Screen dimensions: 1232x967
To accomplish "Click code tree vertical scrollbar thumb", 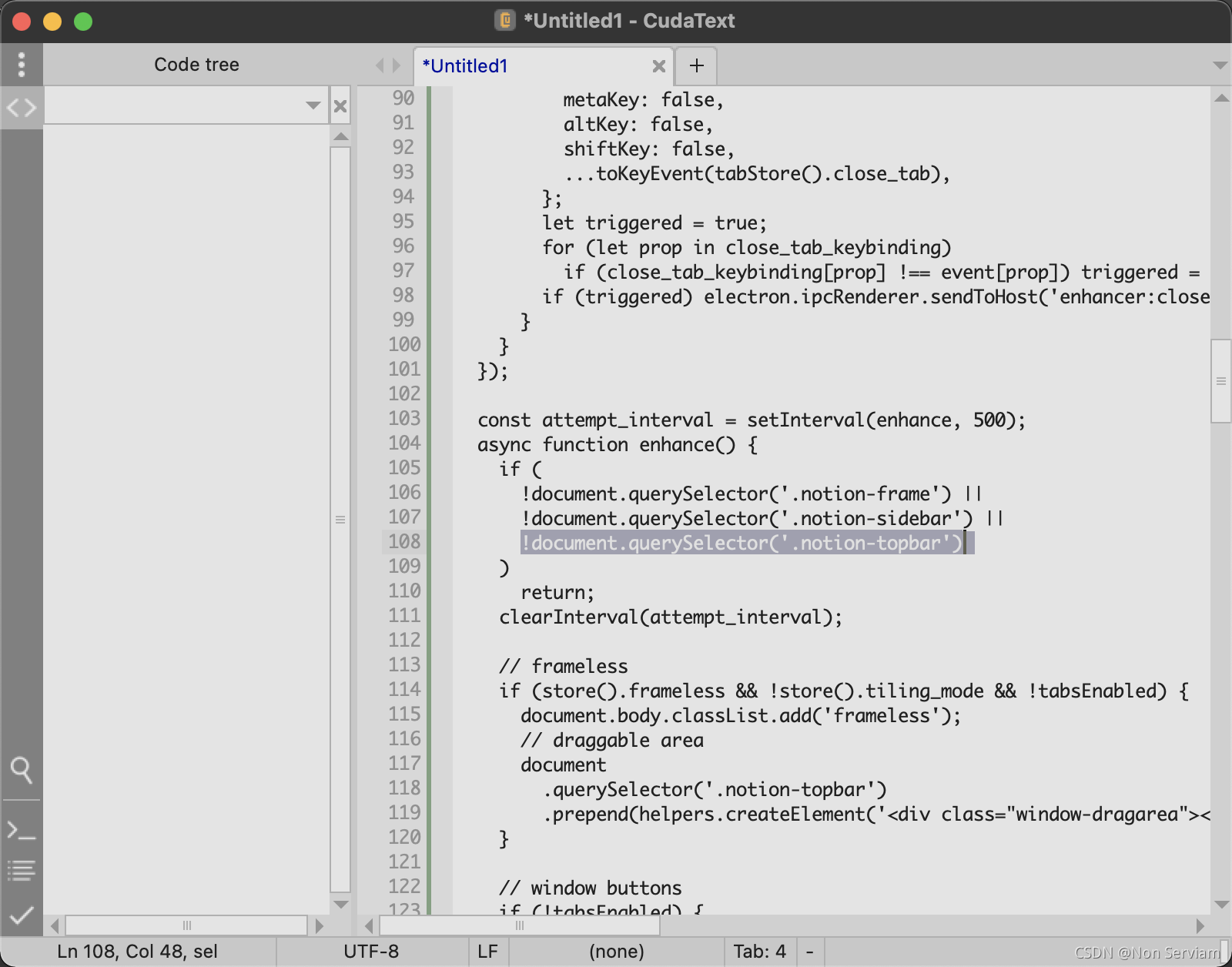I will point(340,520).
